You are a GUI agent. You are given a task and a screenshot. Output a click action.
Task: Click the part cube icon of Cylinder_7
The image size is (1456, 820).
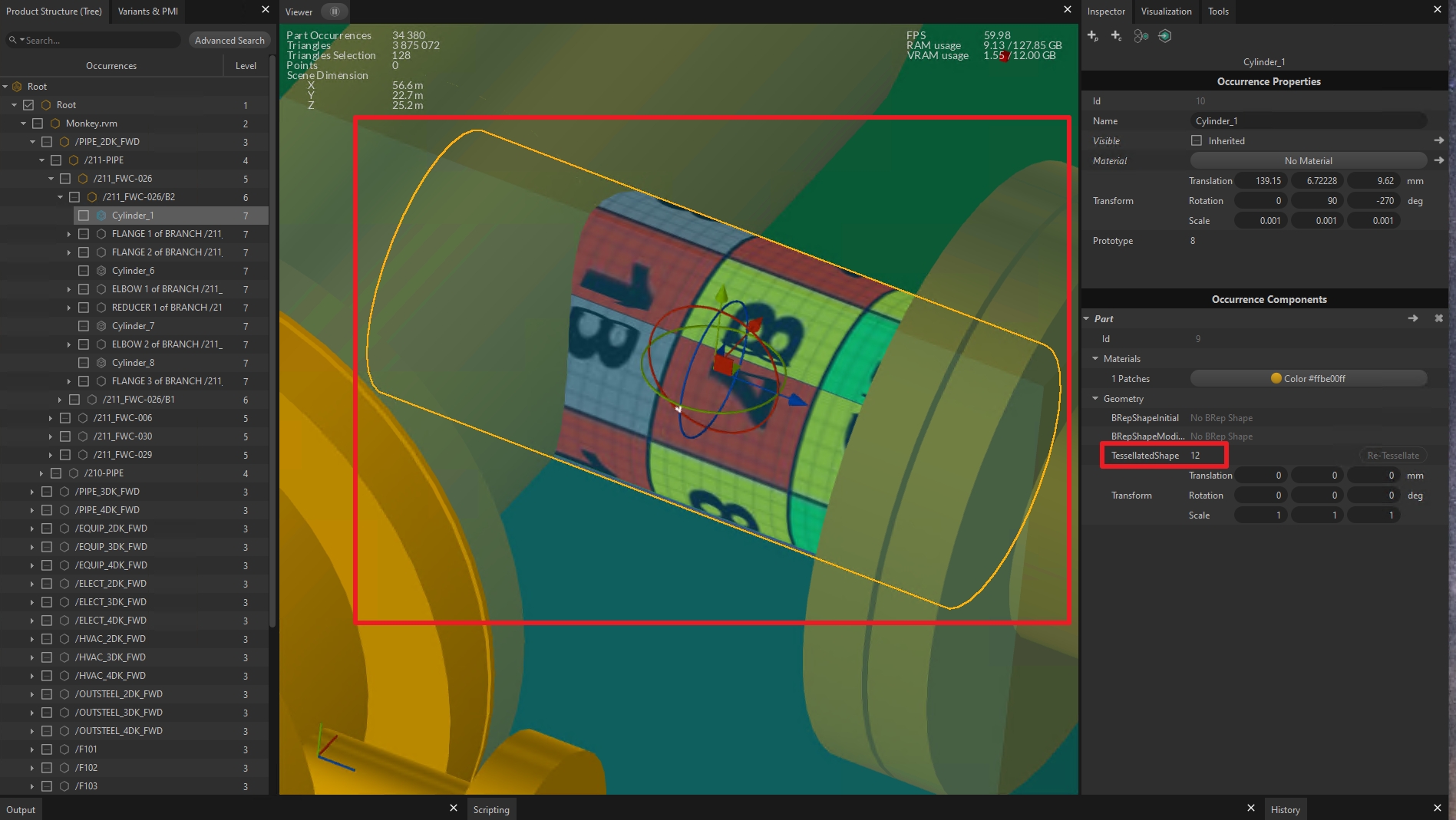pos(101,326)
